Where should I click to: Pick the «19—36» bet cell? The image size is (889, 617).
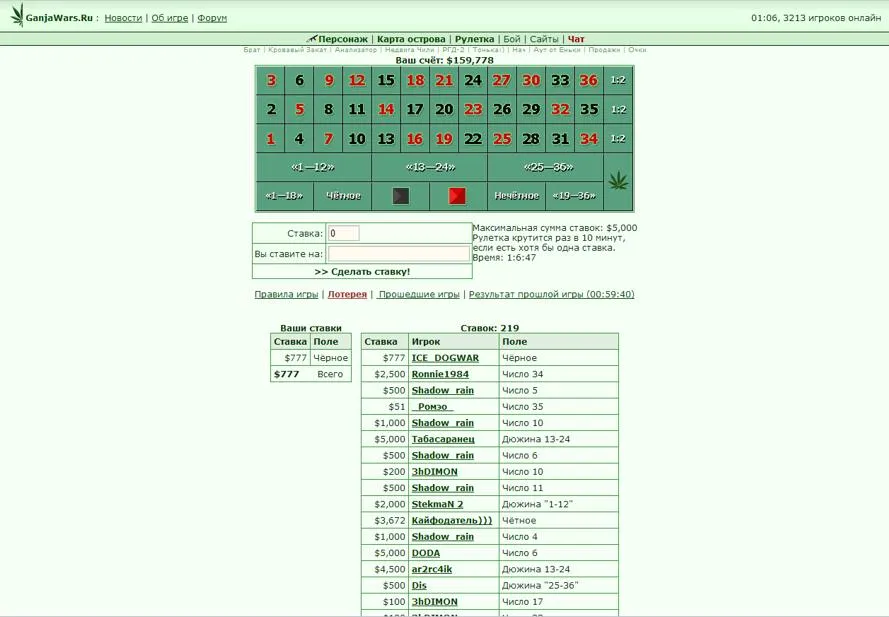[x=574, y=196]
